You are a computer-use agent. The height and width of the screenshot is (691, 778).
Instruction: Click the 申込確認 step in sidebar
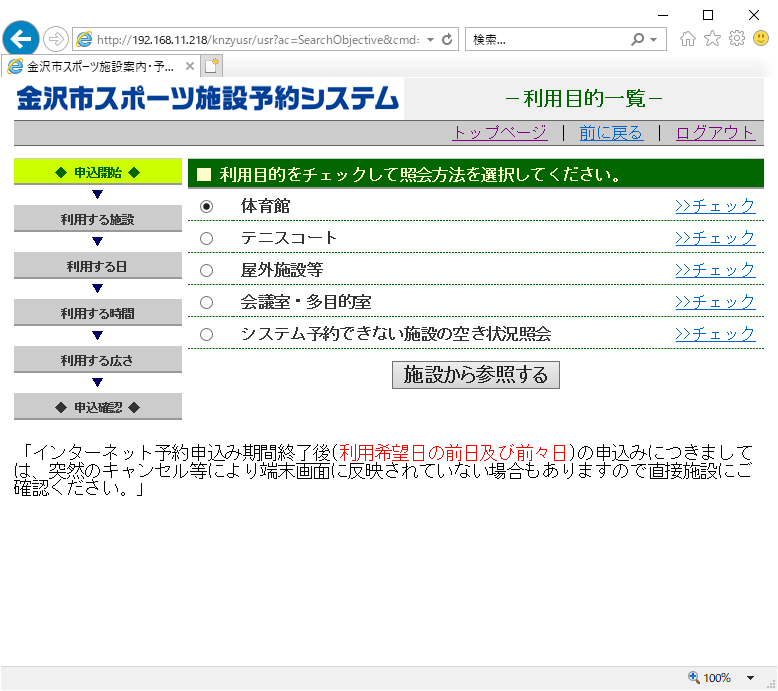98,407
